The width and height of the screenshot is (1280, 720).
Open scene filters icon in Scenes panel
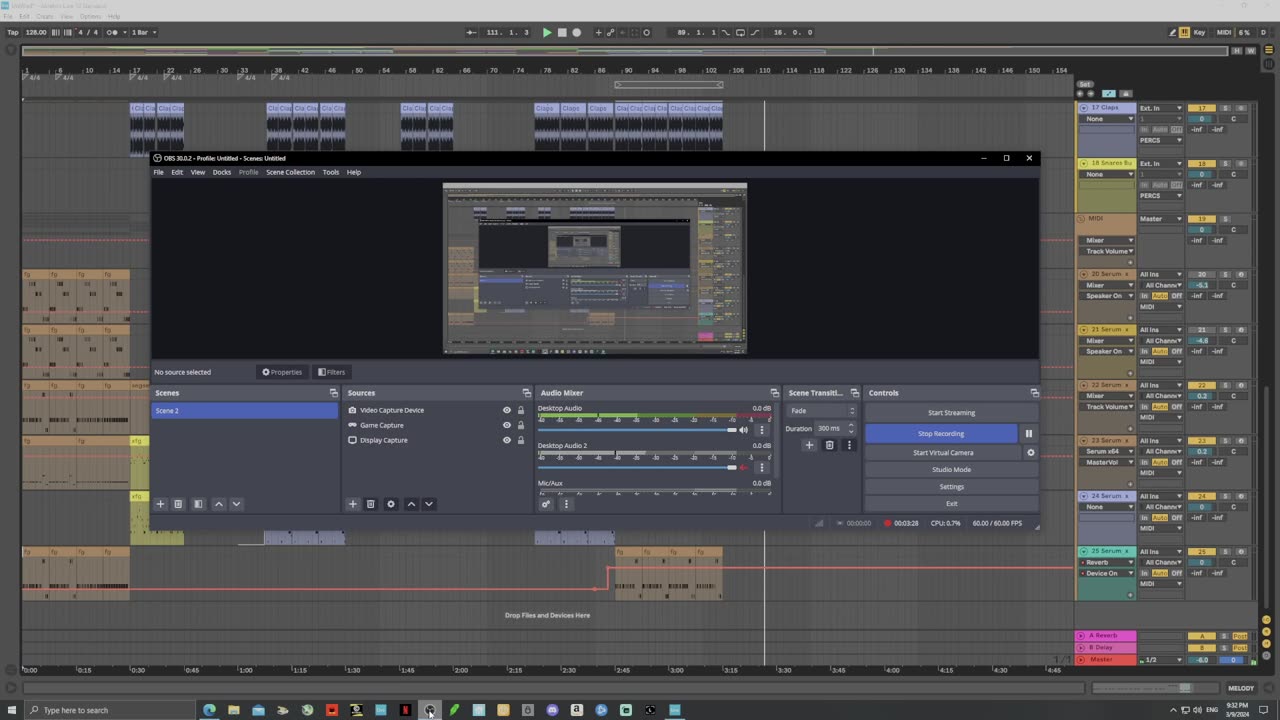click(x=198, y=504)
